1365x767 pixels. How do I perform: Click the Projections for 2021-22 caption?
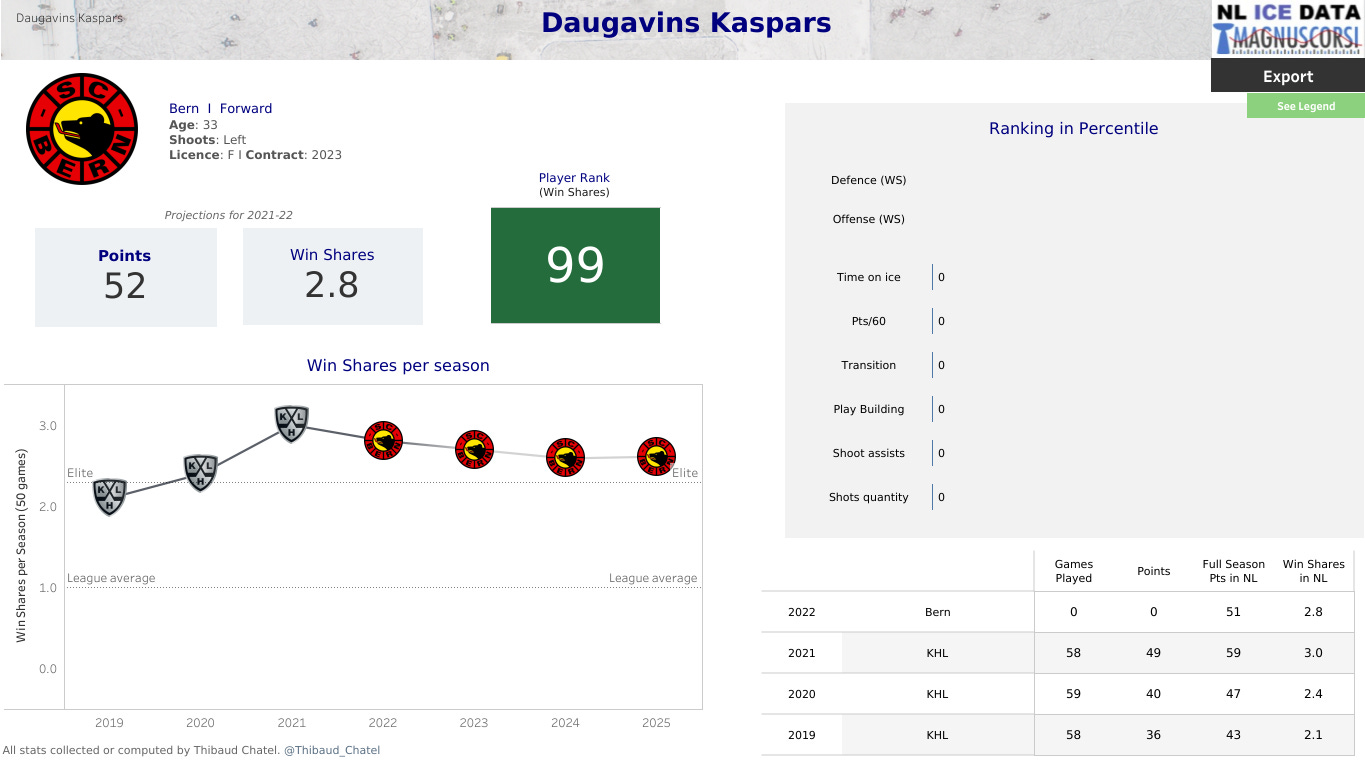pyautogui.click(x=228, y=215)
